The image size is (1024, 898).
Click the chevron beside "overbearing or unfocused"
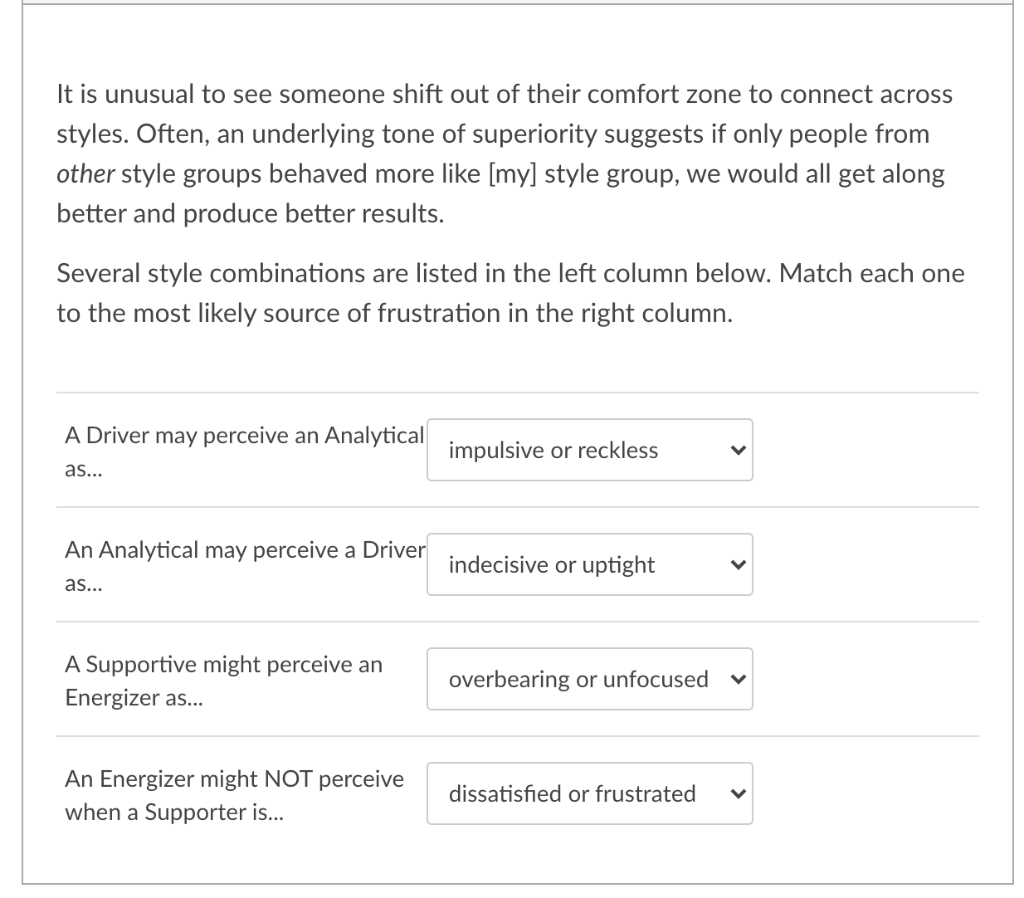pyautogui.click(x=737, y=679)
